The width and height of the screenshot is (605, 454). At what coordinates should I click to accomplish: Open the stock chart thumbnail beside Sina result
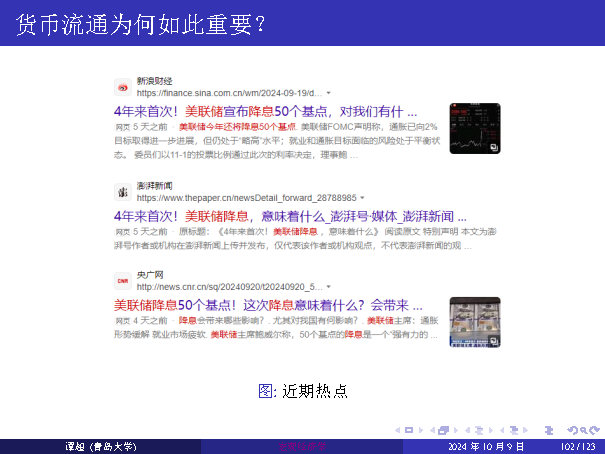[474, 129]
